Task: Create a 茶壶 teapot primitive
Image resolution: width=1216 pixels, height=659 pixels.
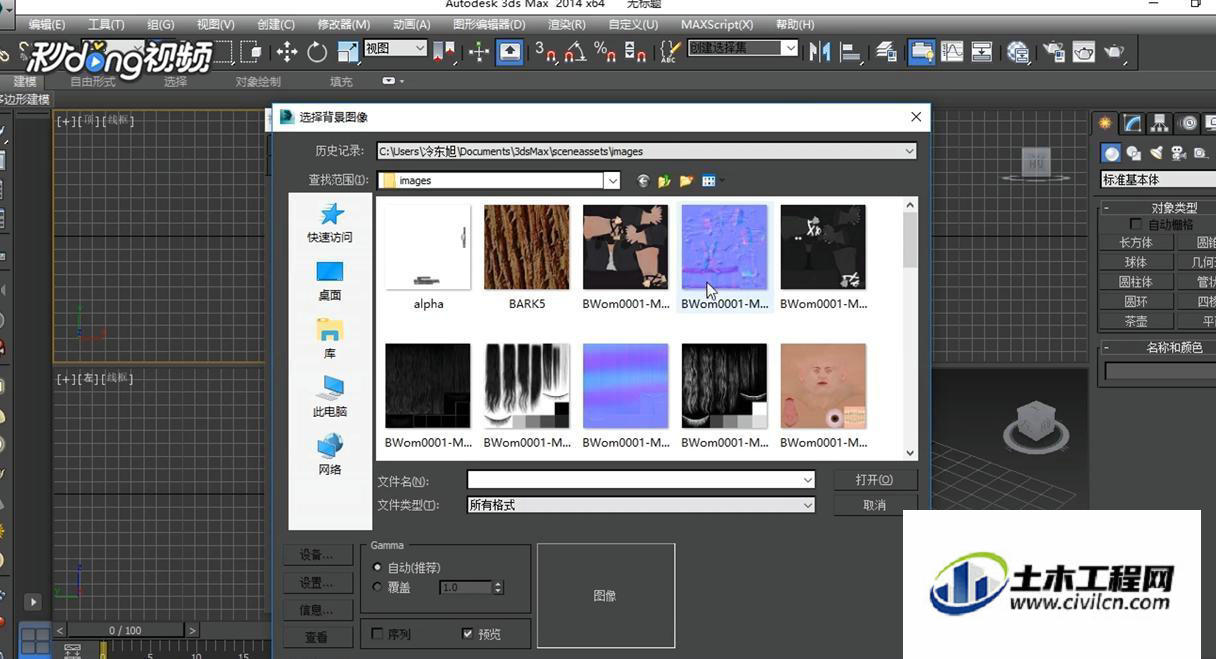Action: [1135, 321]
